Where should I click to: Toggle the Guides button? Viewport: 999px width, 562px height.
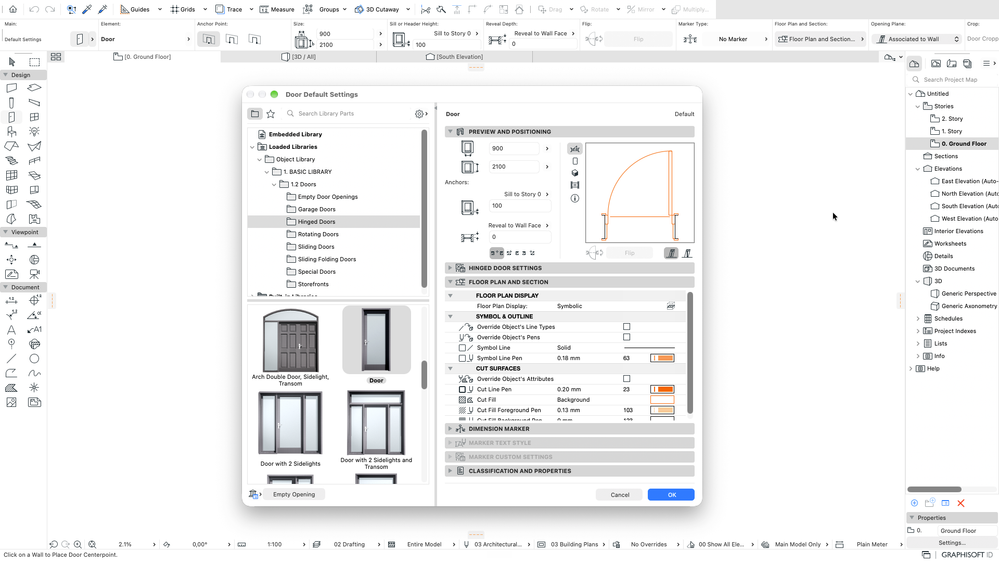[x=134, y=10]
